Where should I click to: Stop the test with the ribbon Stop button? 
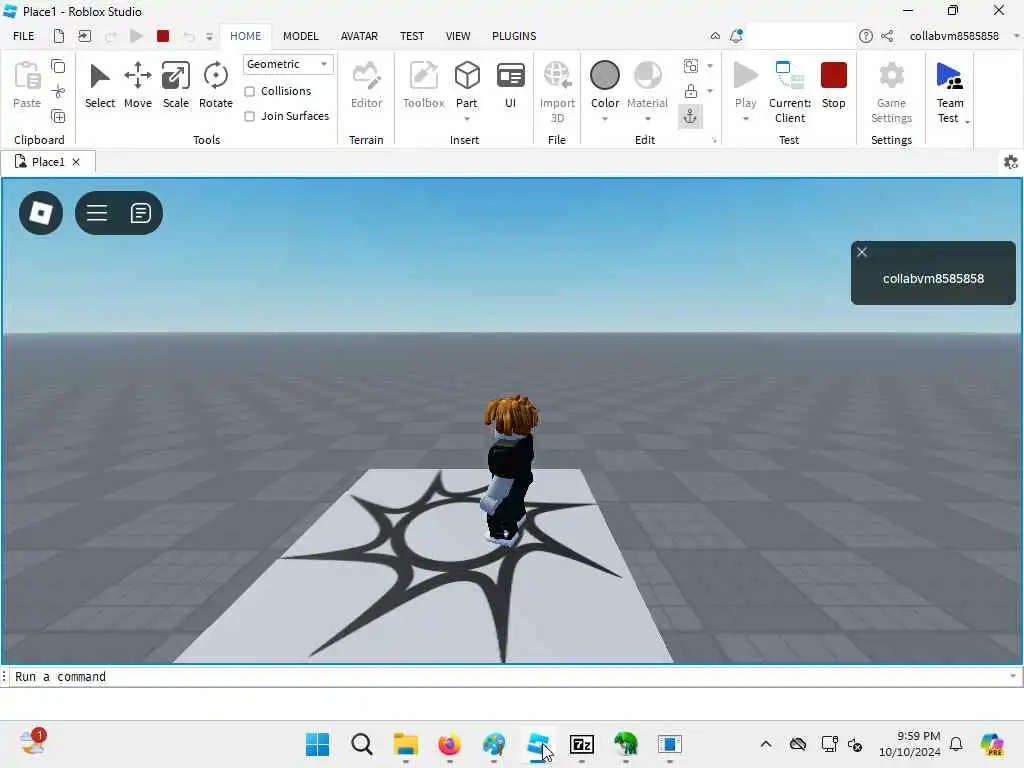point(833,85)
